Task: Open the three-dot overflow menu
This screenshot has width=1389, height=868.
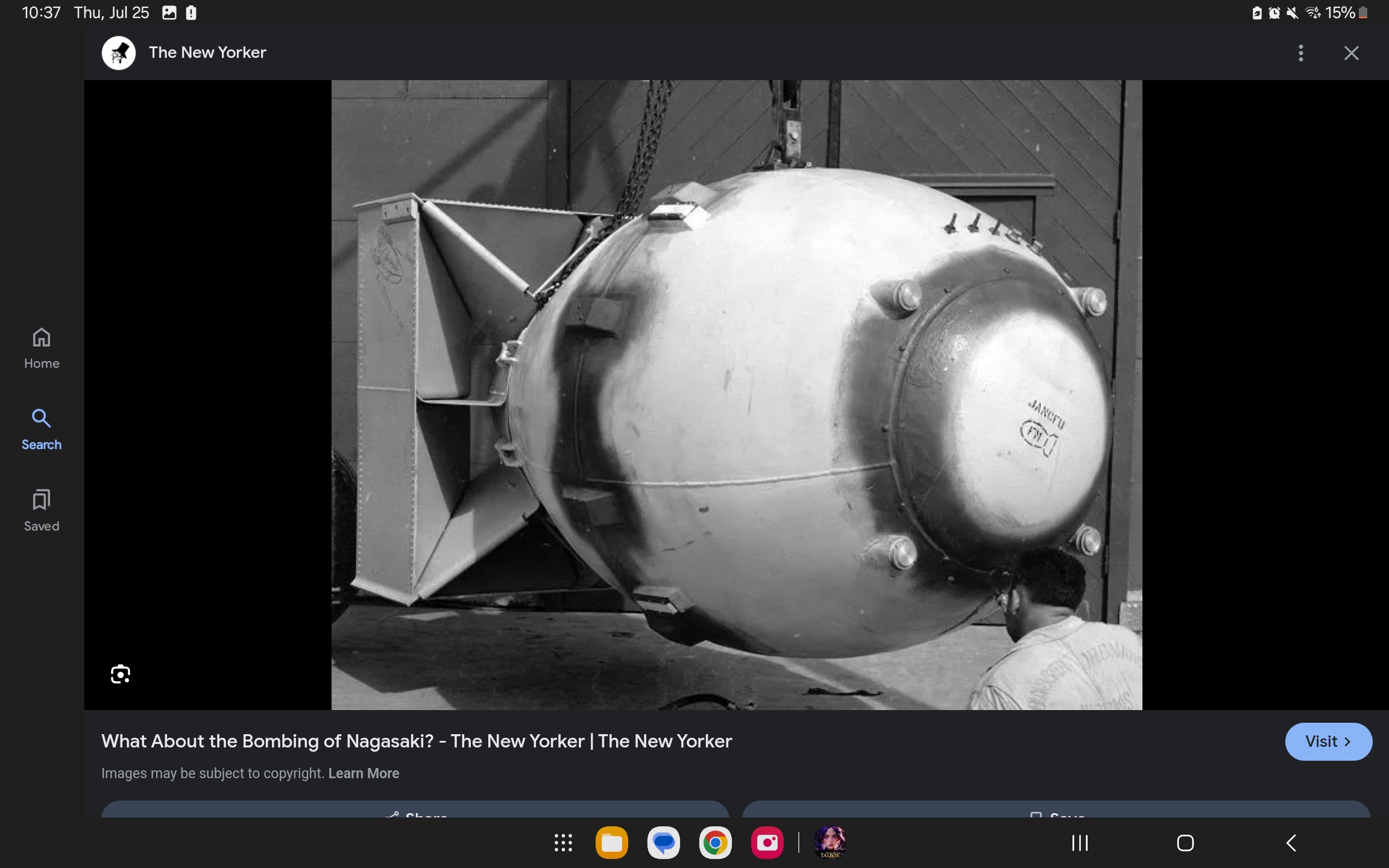Action: coord(1300,53)
